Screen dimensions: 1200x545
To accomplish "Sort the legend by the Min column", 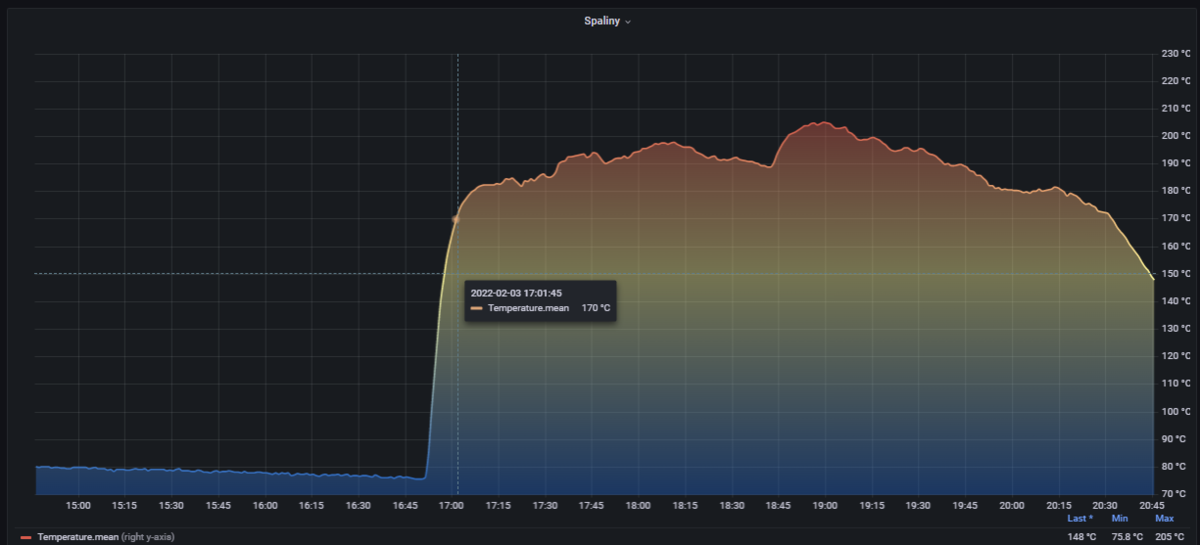I will 1120,518.
